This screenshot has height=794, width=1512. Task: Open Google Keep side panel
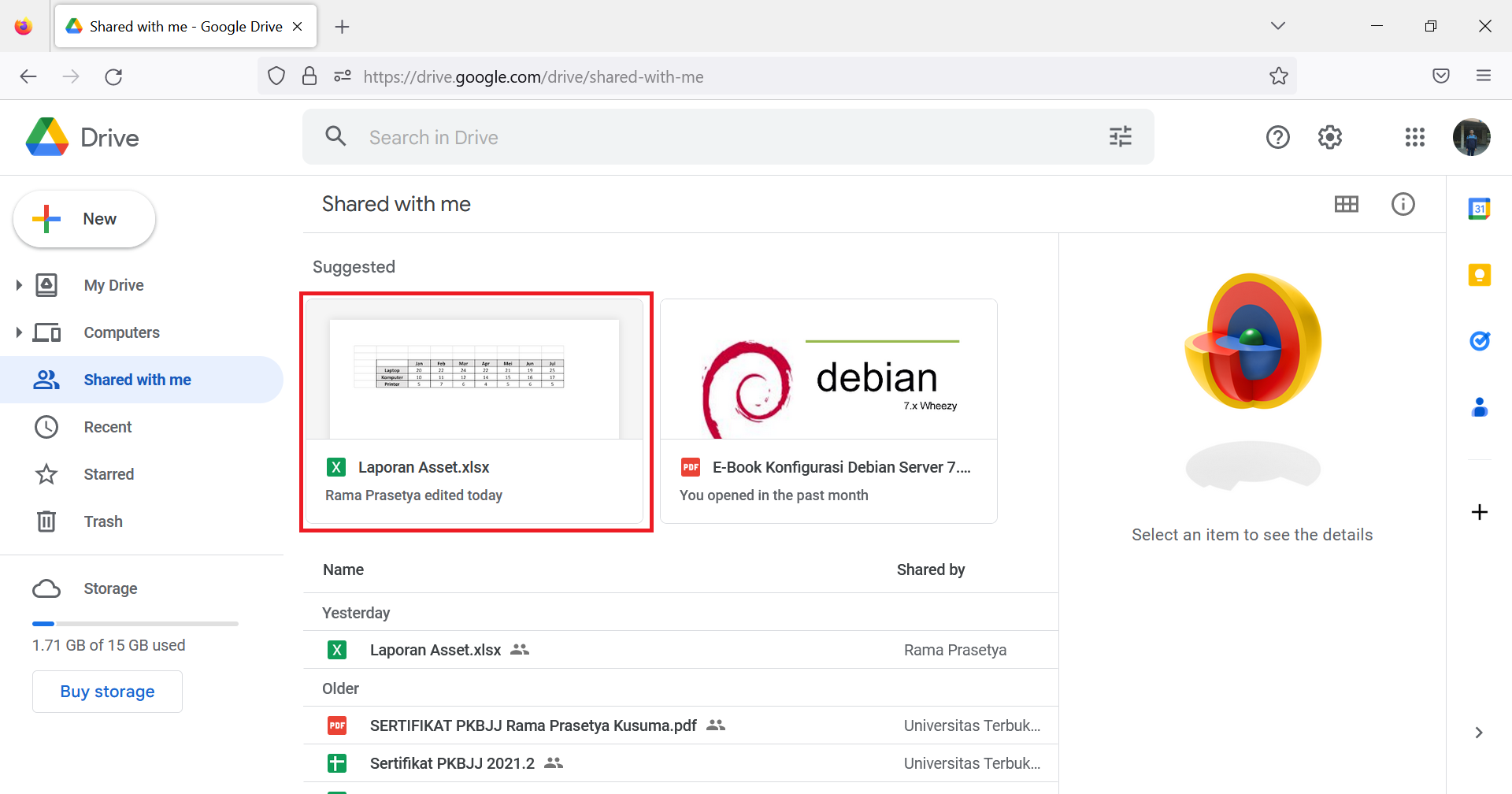tap(1480, 275)
